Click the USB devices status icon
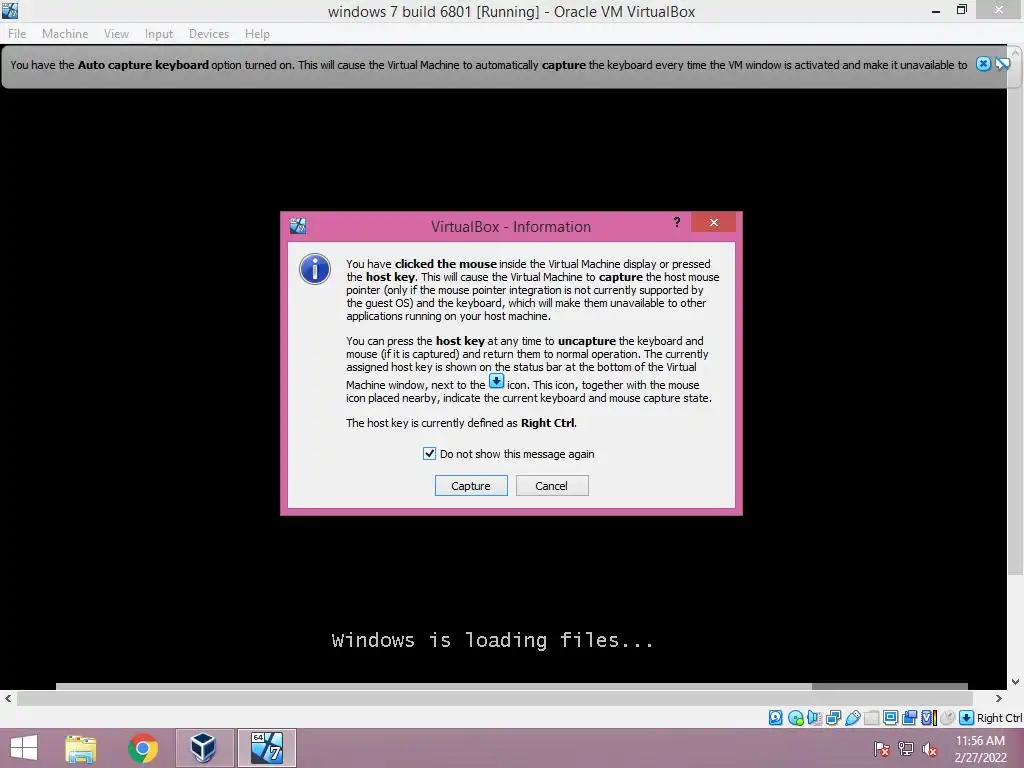Screen dimensions: 1024x768 [852, 718]
